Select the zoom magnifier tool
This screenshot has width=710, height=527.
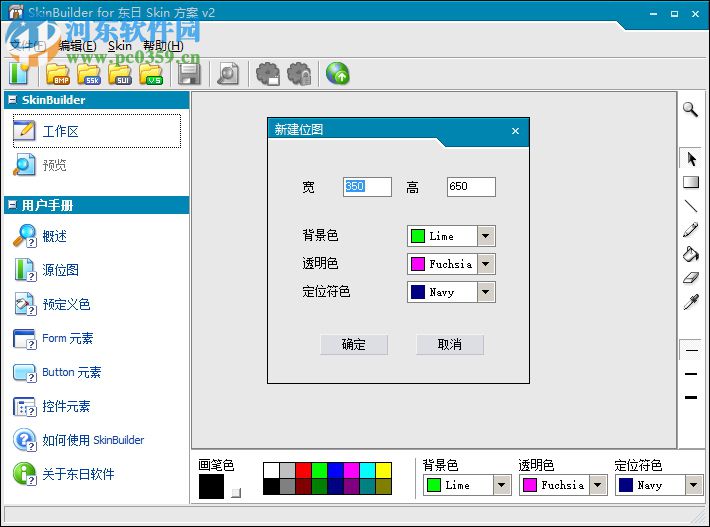[x=691, y=109]
